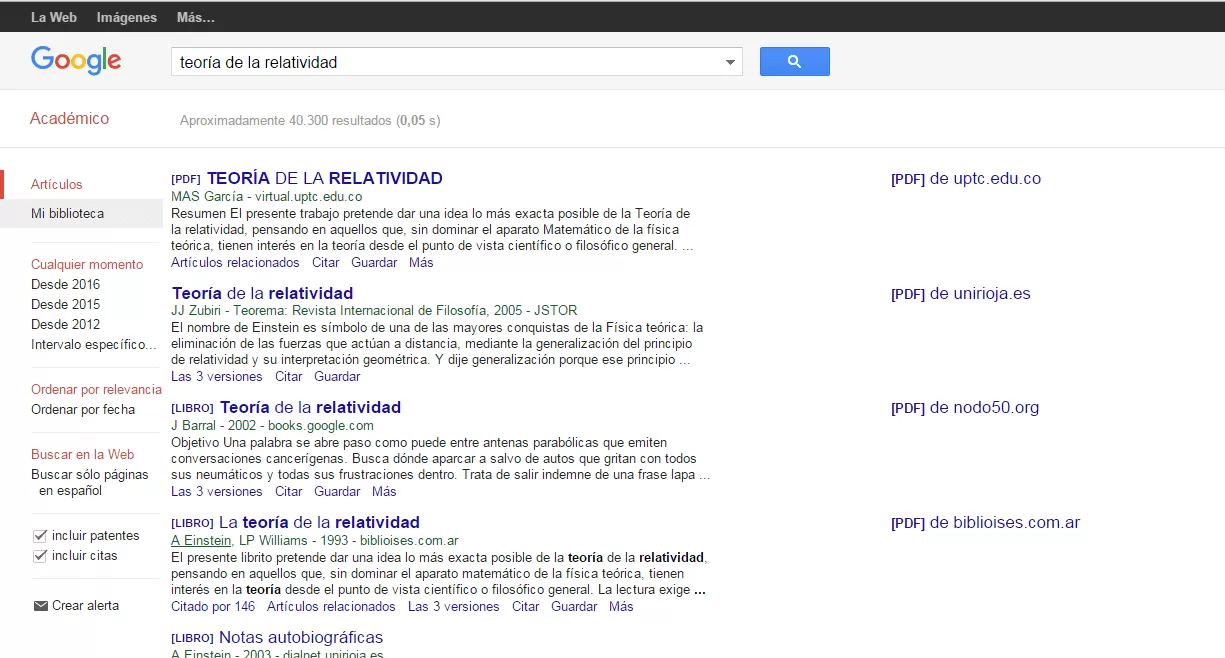Click Citar under MAS García result
Viewport: 1225px width, 658px height.
pos(326,263)
